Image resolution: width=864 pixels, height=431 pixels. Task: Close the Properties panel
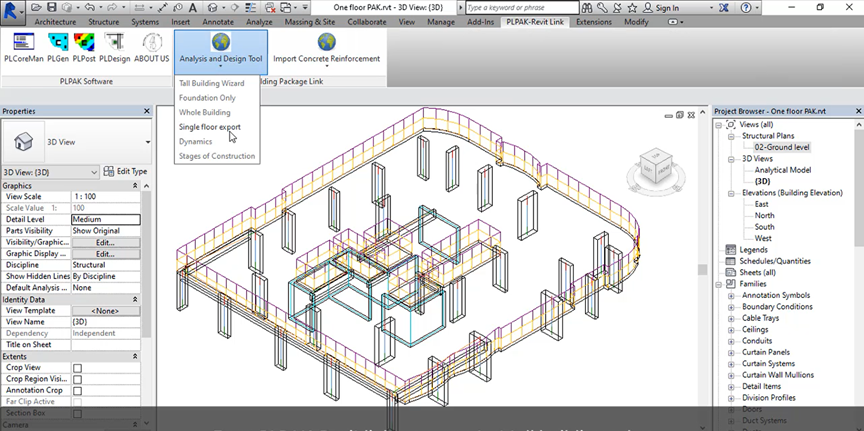(x=147, y=111)
